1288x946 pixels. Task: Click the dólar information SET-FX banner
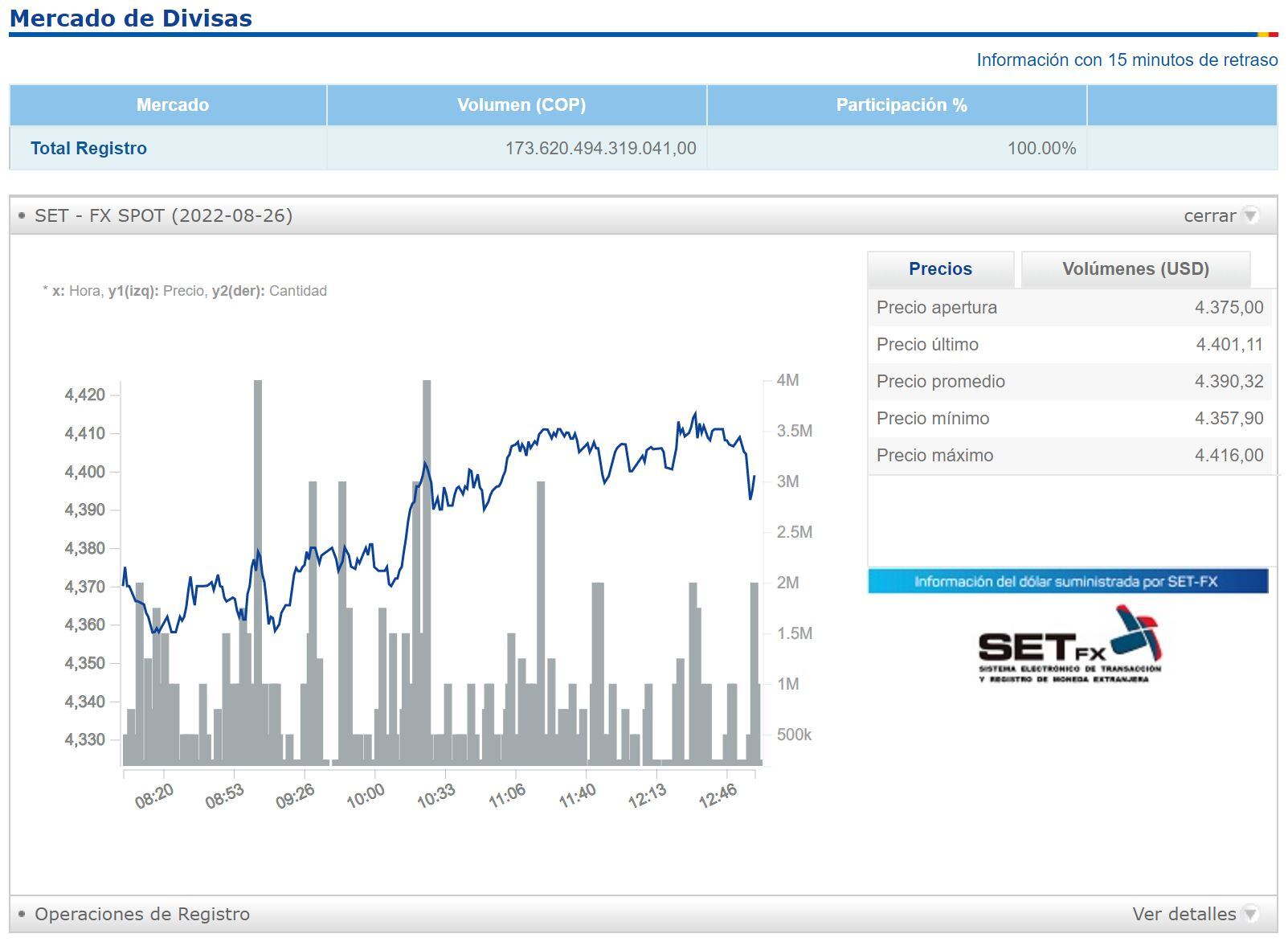1067,581
